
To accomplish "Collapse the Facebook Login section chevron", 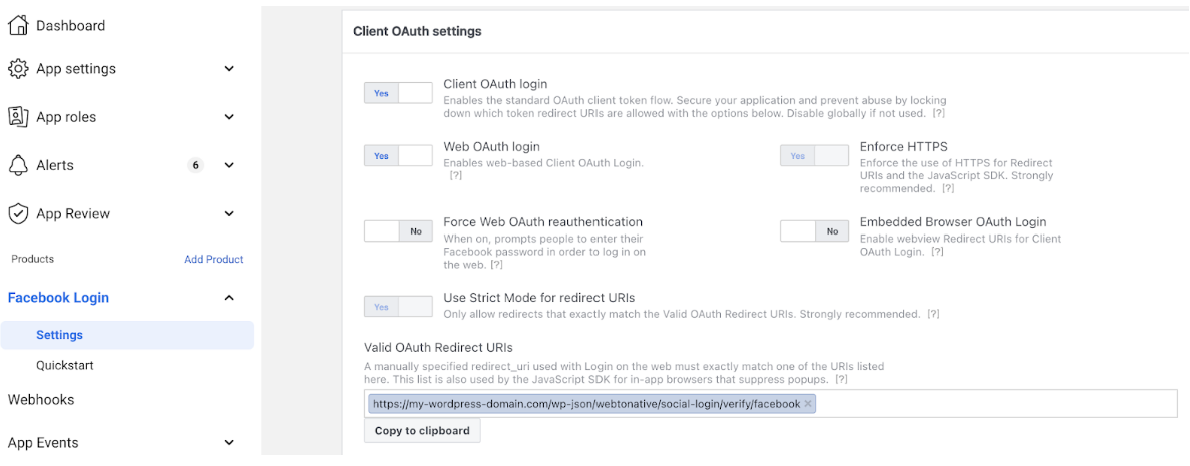I will point(229,298).
